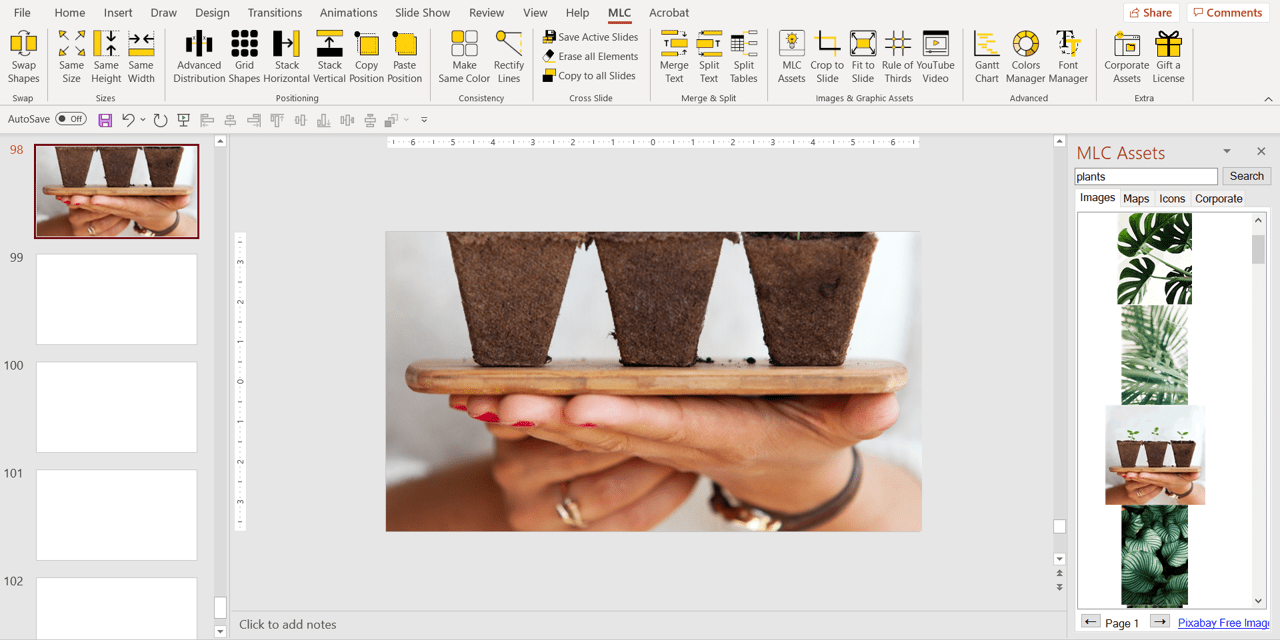1280x640 pixels.
Task: Switch to the Icons tab in MLC Assets
Action: pyautogui.click(x=1172, y=199)
